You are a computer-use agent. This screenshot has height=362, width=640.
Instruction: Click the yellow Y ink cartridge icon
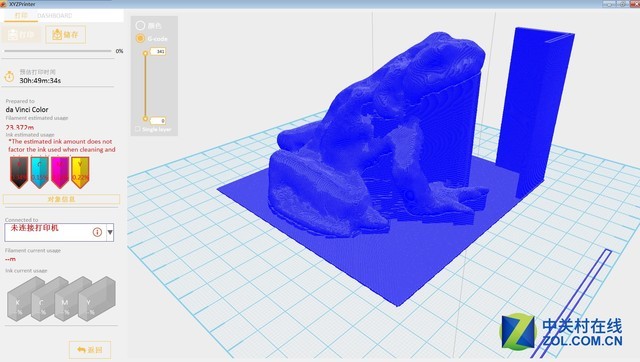(80, 172)
